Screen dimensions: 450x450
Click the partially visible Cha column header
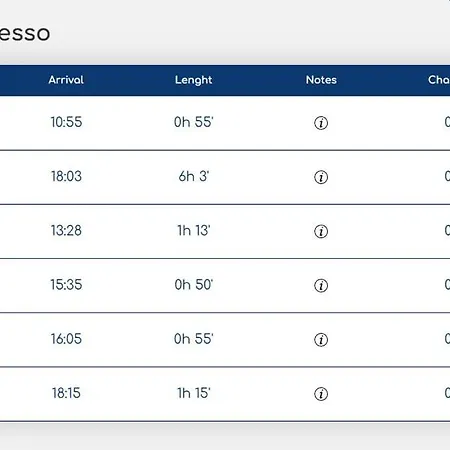pos(439,80)
